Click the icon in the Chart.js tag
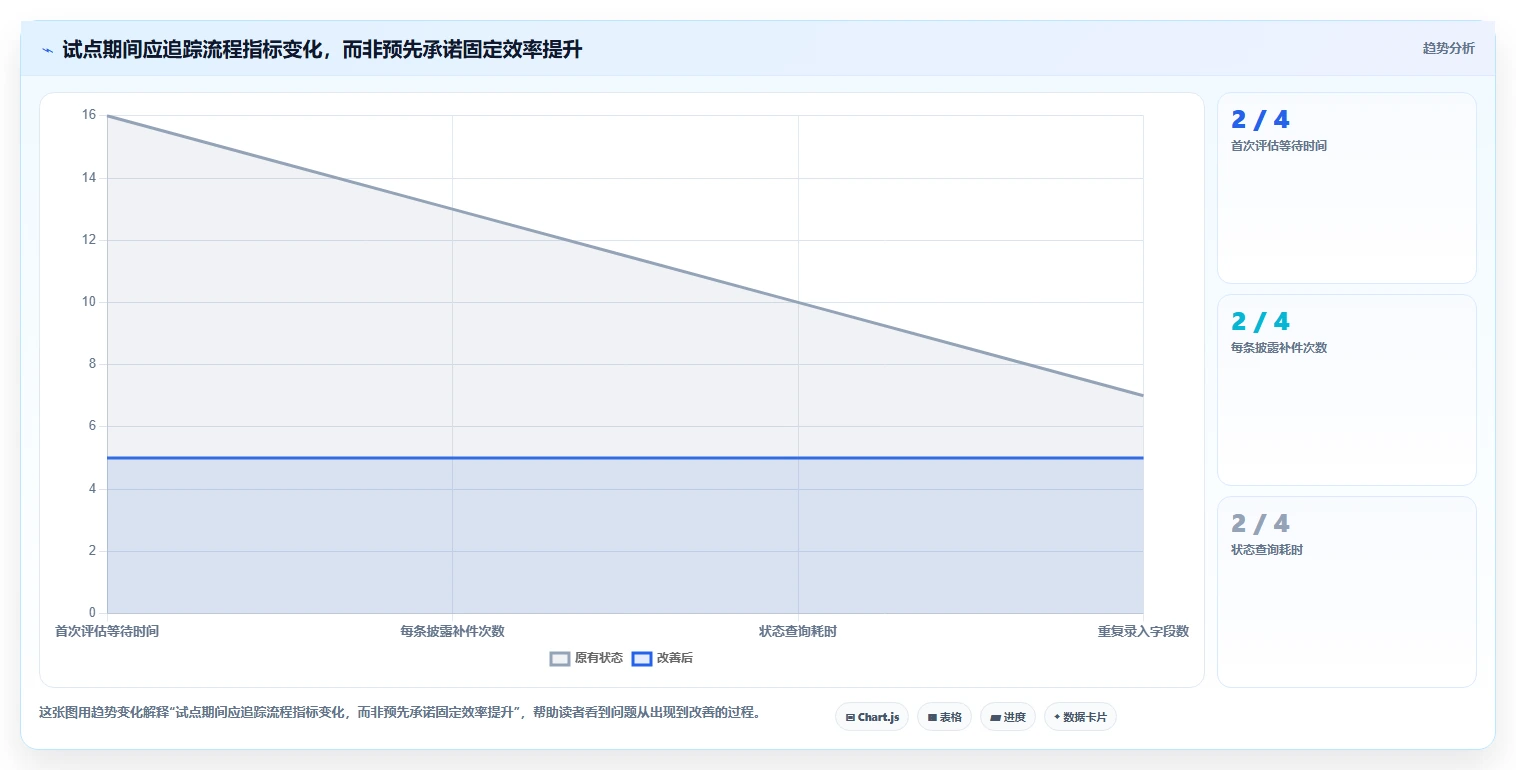This screenshot has height=770, width=1516. 850,717
